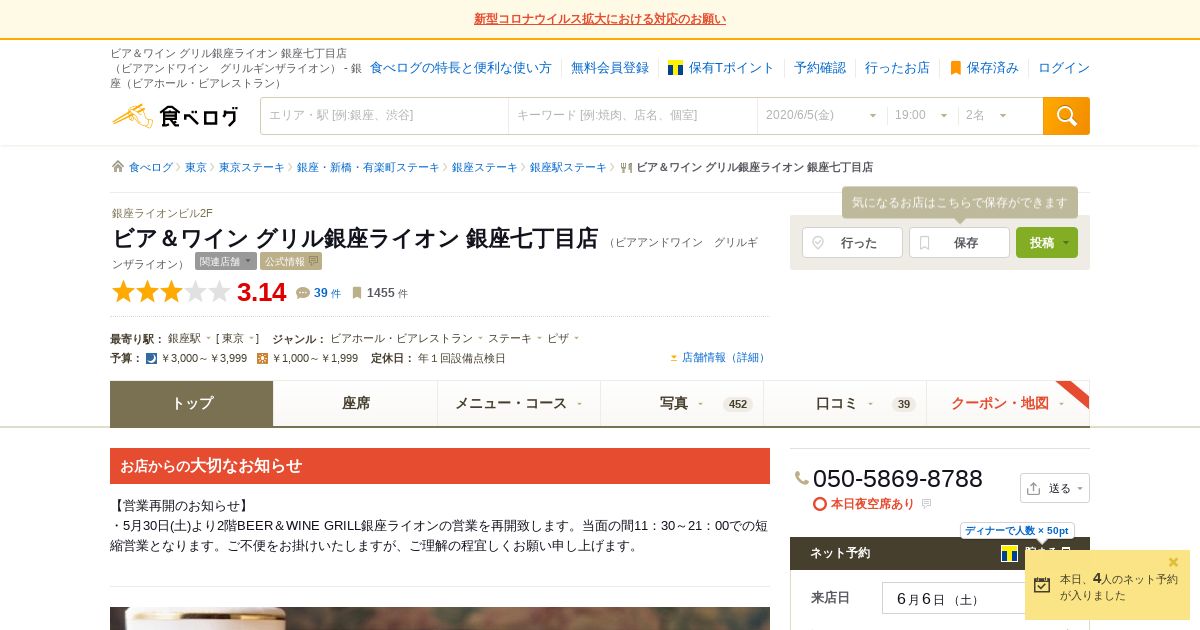This screenshot has width=1200, height=630.
Task: Click the bookmark count icon beside 1455
Action: (357, 293)
